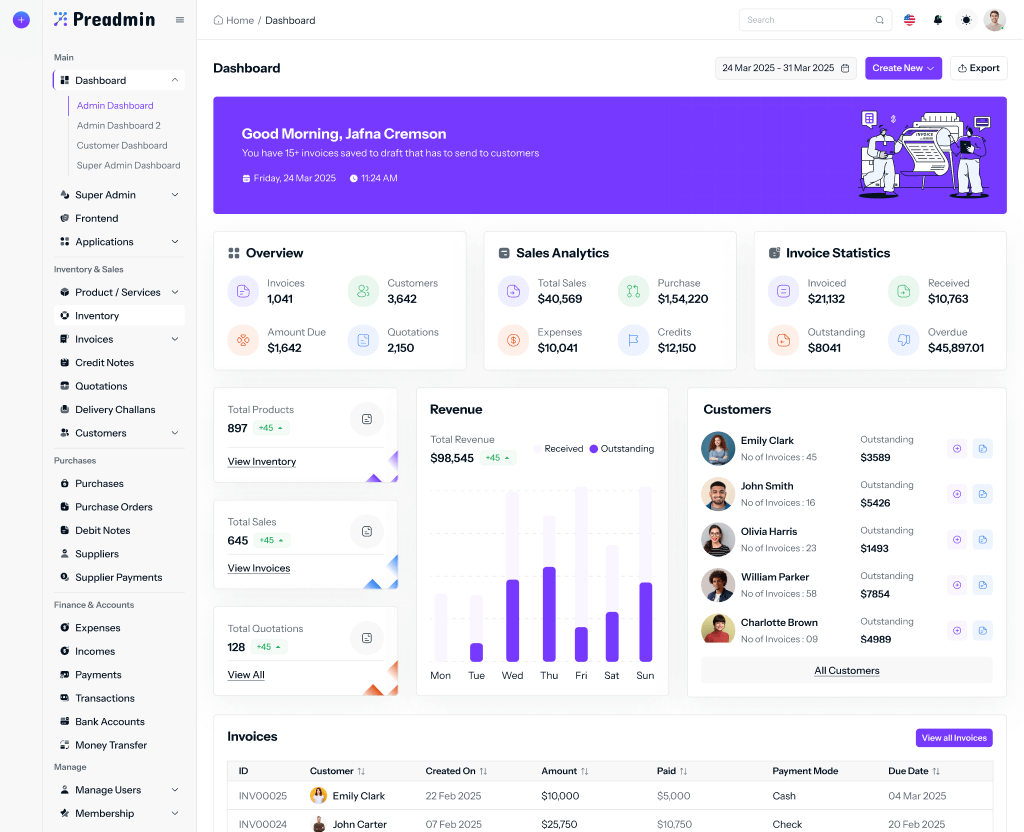The height and width of the screenshot is (832, 1024).
Task: Open the Create New dropdown
Action: coord(903,68)
